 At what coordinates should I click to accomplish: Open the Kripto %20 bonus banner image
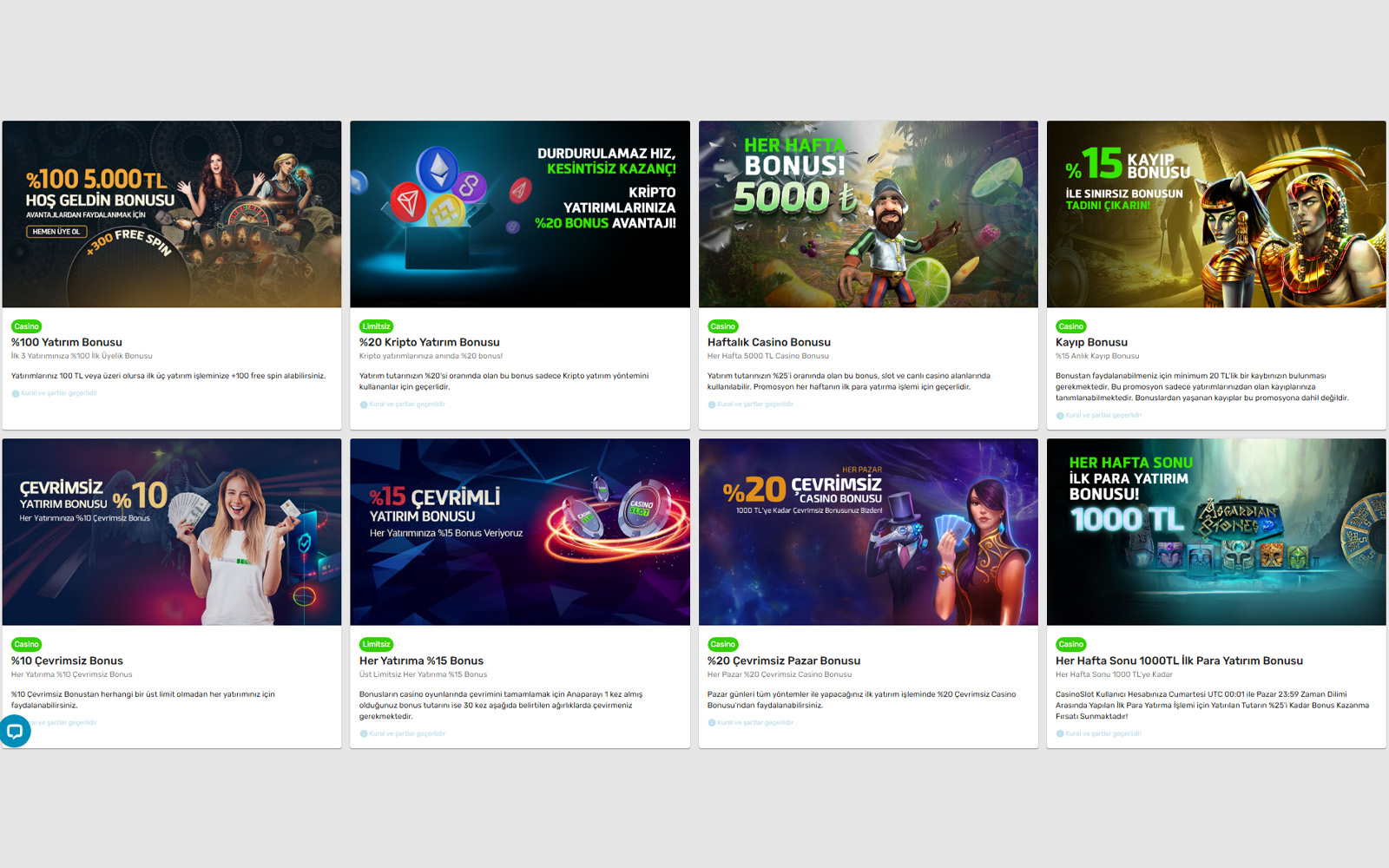(520, 214)
